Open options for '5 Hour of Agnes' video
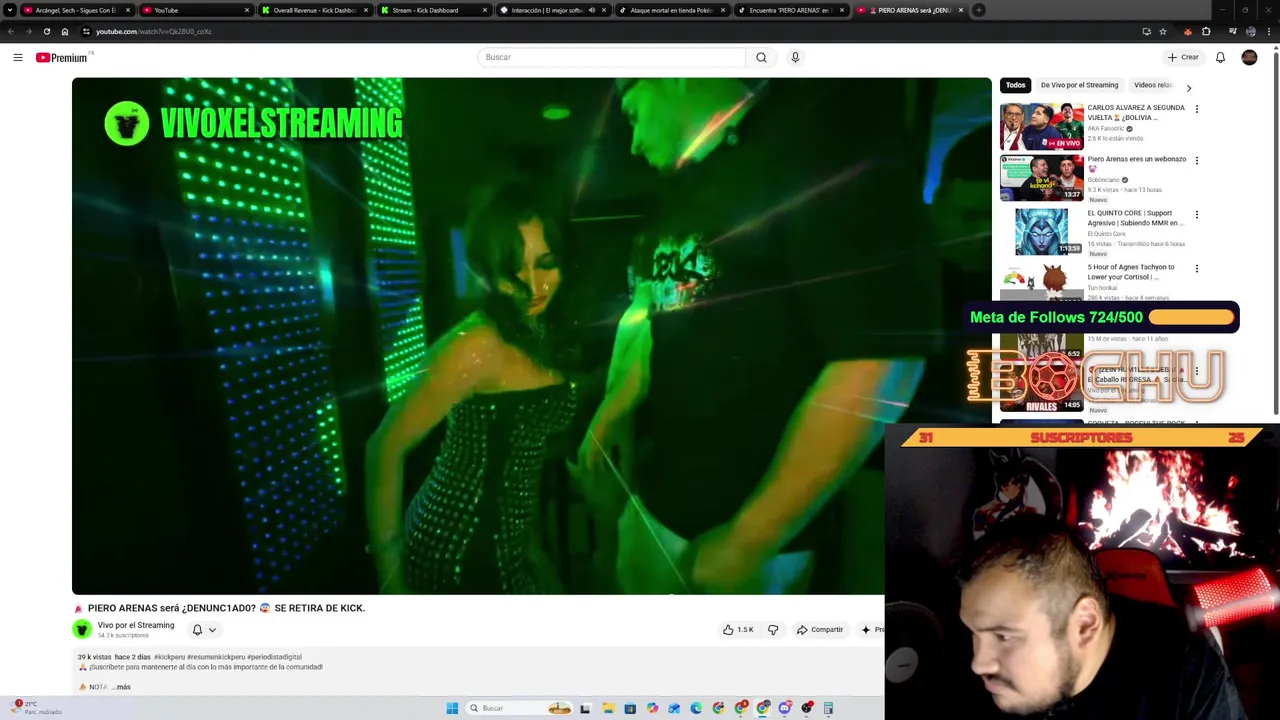Image resolution: width=1280 pixels, height=720 pixels. point(1196,268)
